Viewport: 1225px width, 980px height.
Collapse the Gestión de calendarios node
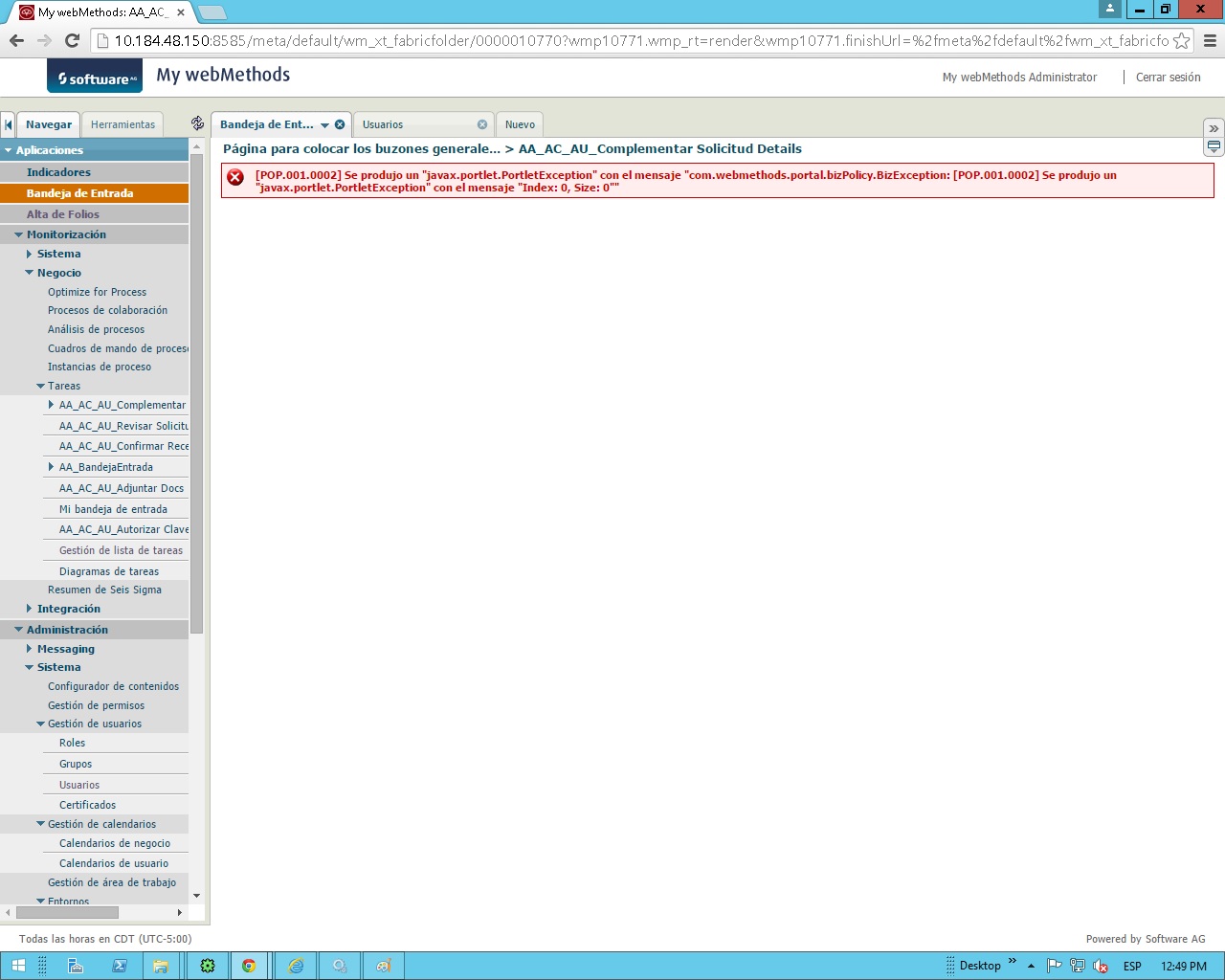(x=40, y=824)
